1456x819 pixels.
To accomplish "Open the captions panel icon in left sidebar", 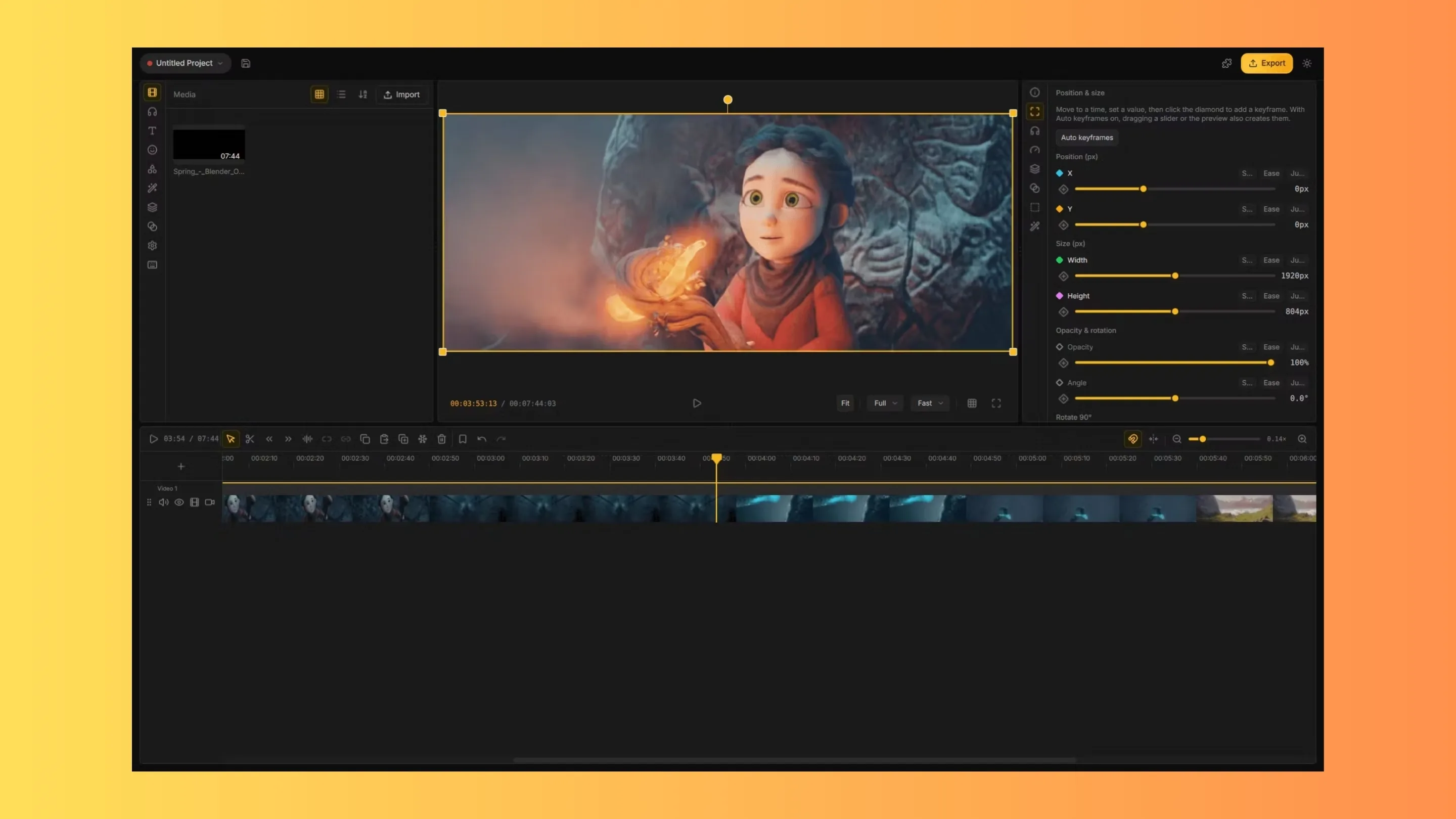I will click(x=152, y=264).
